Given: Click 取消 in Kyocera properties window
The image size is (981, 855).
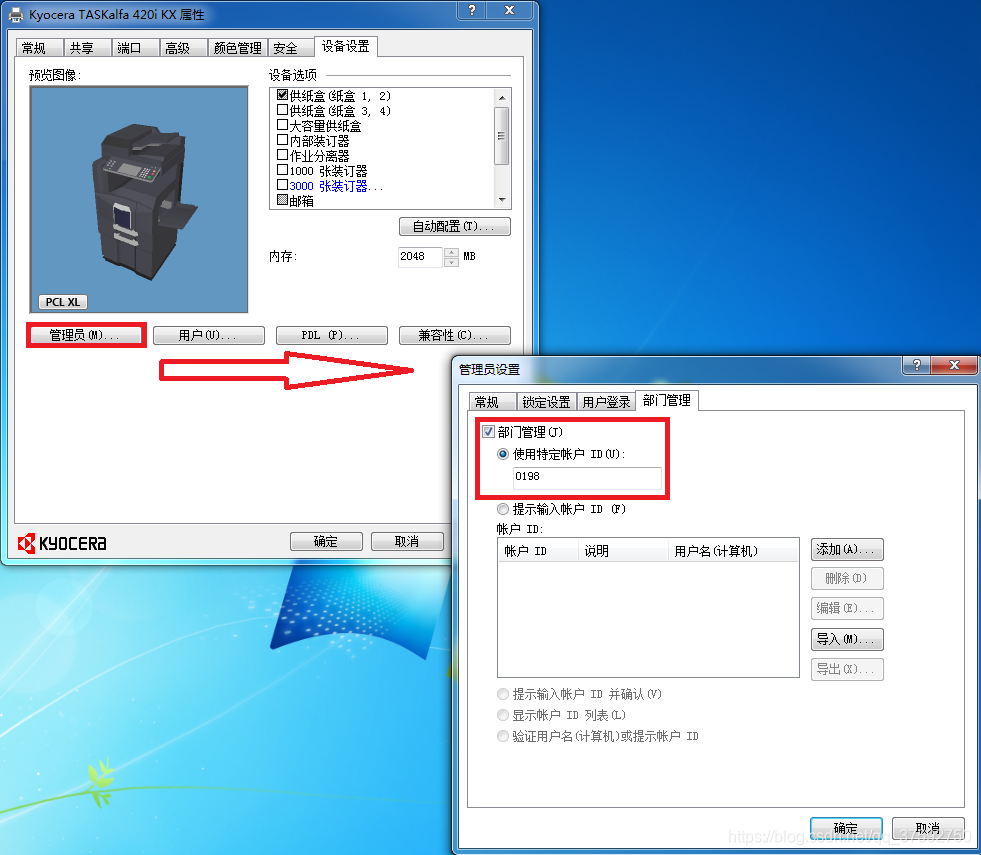Looking at the screenshot, I should (407, 541).
